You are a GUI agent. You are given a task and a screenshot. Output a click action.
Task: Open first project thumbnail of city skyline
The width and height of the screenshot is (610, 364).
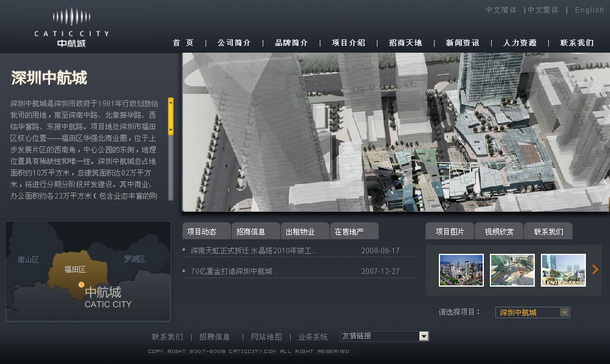(x=461, y=270)
